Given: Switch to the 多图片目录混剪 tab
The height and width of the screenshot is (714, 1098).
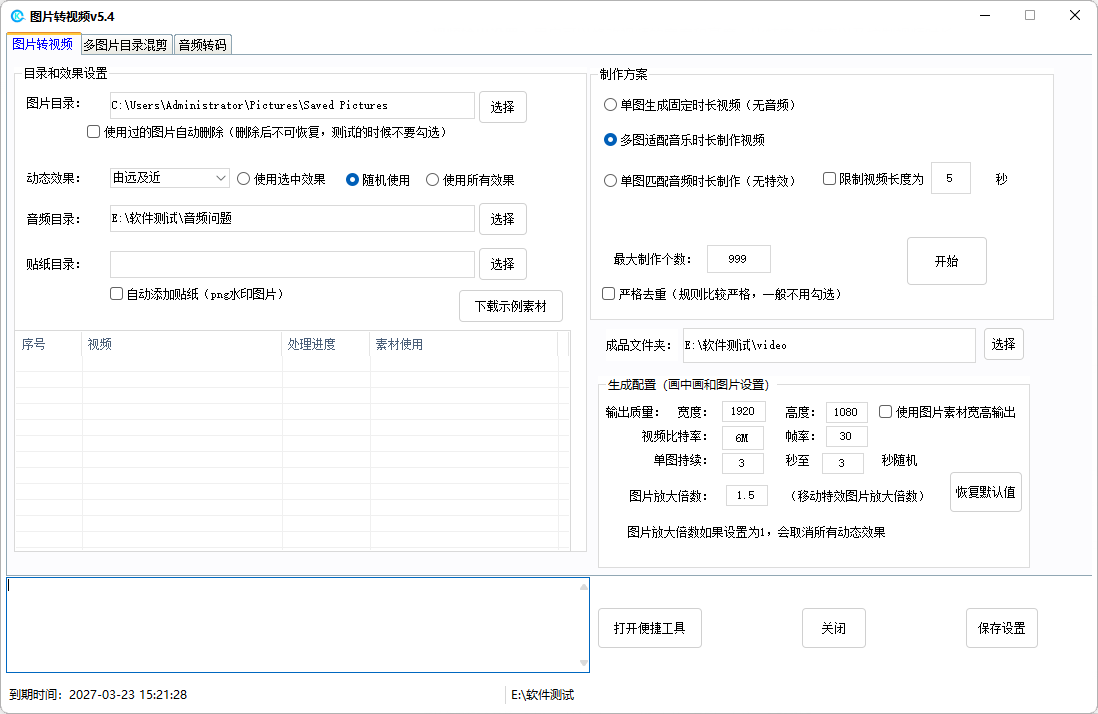Looking at the screenshot, I should tap(127, 45).
